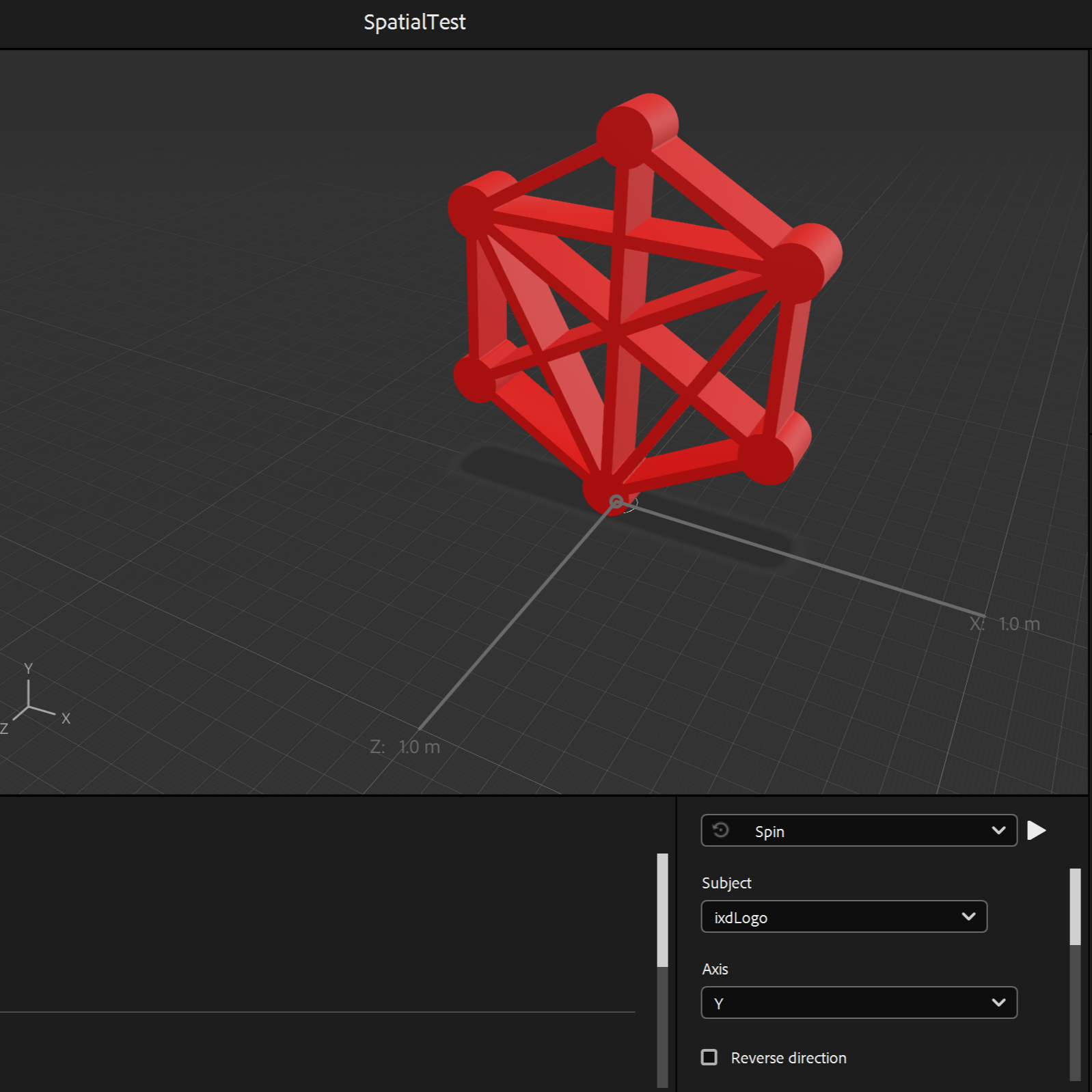1092x1092 pixels.
Task: Click the behavior panel's right scrollbar thumb
Action: [x=1075, y=906]
